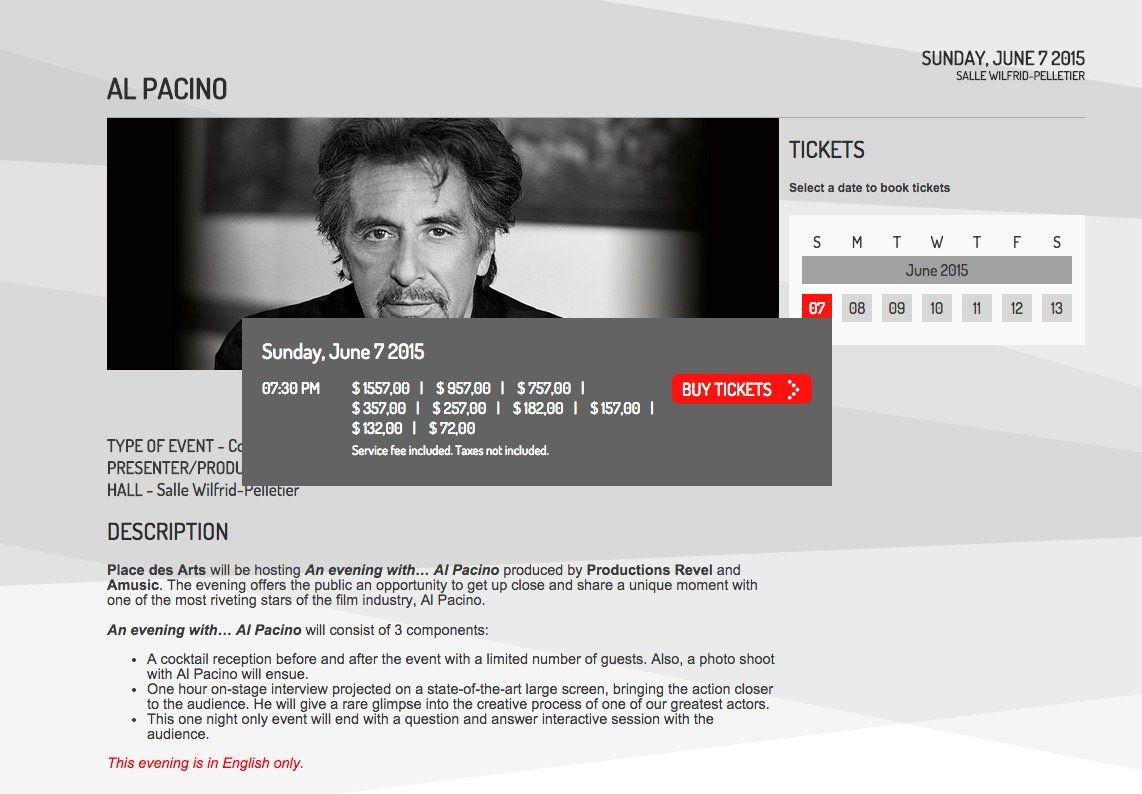
Task: Pick date 12 in the calendar
Action: tap(1017, 308)
